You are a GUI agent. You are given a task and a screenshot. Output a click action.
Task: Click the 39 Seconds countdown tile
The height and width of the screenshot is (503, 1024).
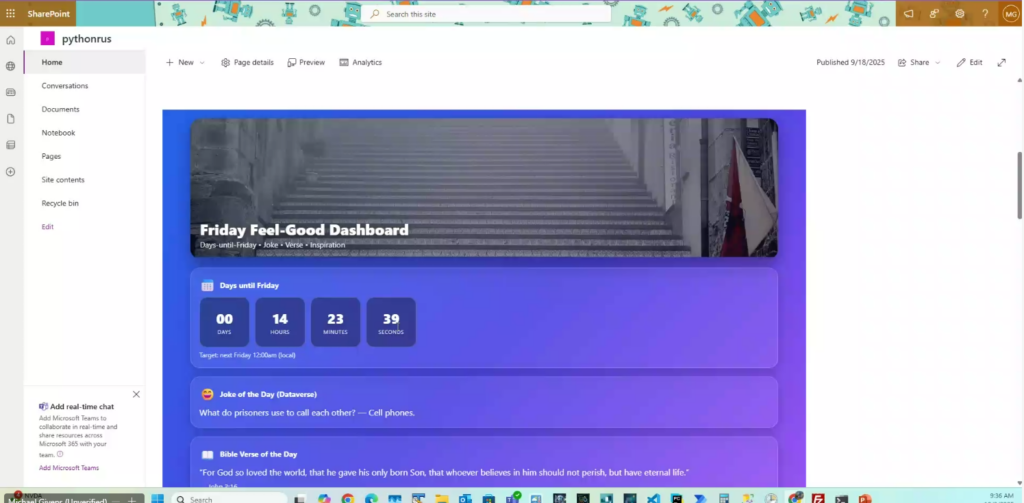391,322
